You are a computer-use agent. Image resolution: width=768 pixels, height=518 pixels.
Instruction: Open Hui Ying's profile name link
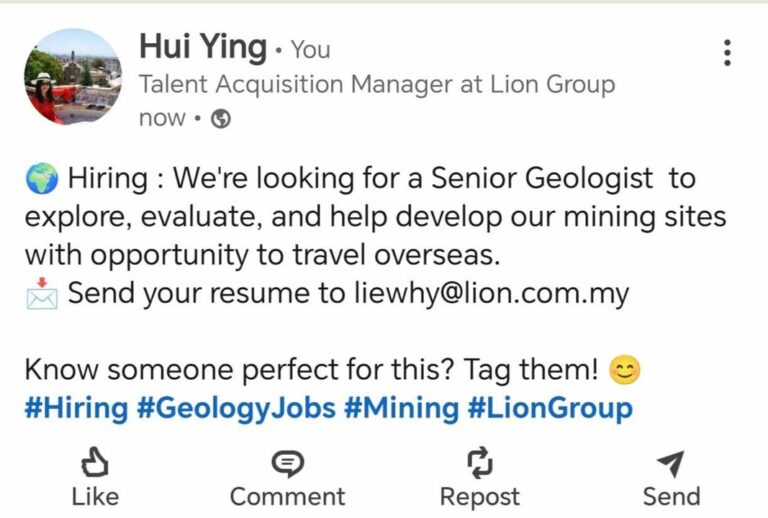pyautogui.click(x=203, y=47)
